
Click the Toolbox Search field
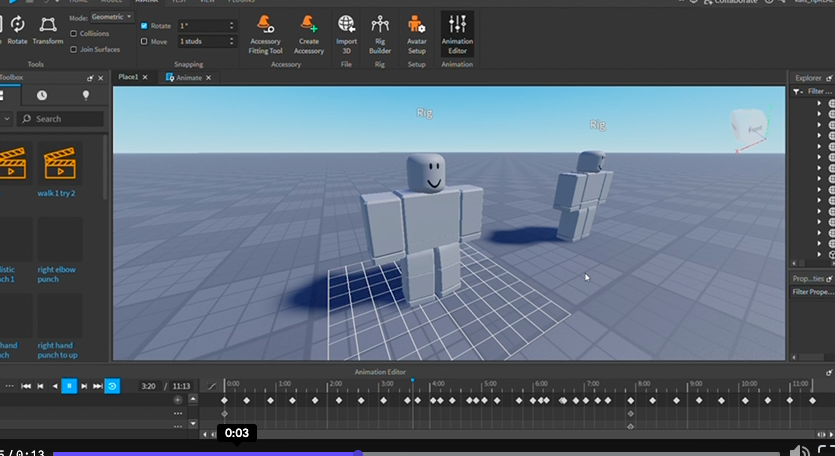pyautogui.click(x=60, y=119)
